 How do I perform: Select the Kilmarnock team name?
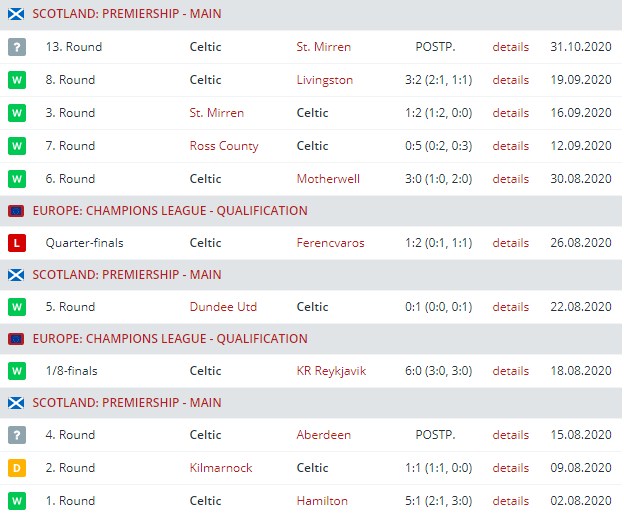(x=220, y=468)
